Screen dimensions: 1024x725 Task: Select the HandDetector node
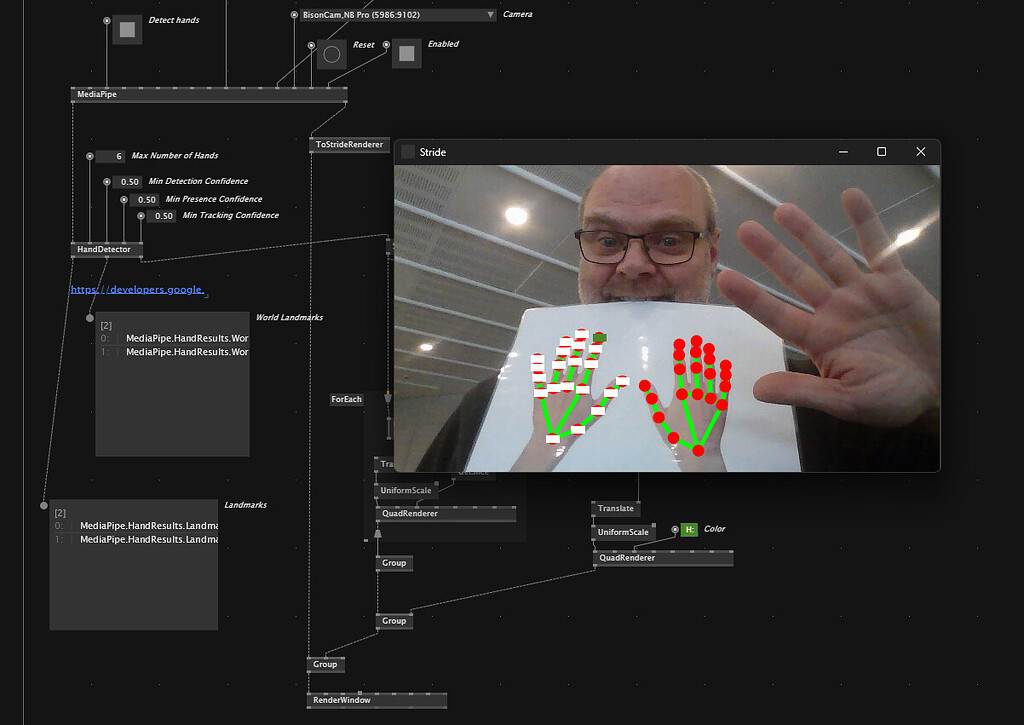[105, 249]
